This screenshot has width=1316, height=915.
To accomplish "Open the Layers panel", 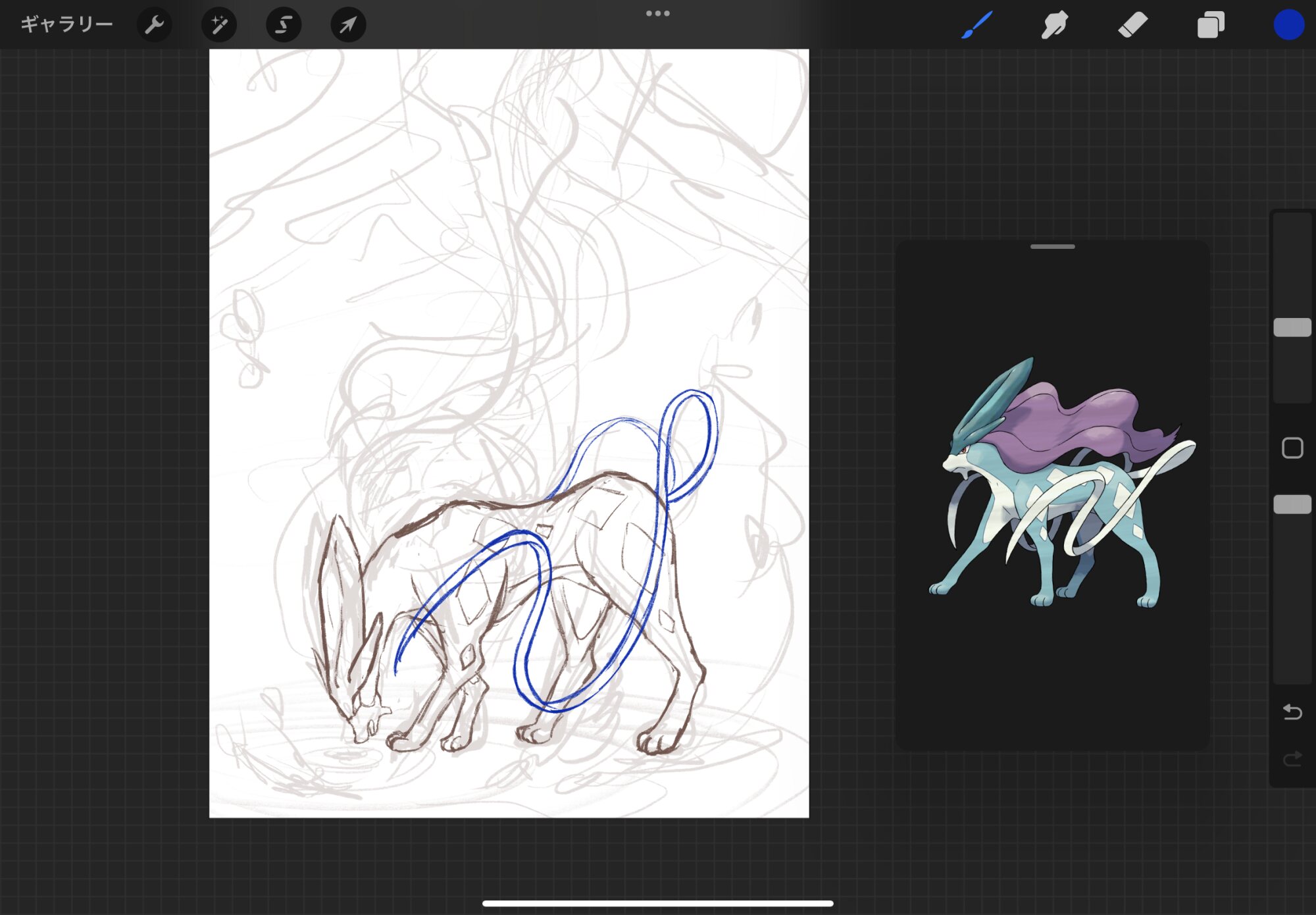I will (x=1211, y=25).
